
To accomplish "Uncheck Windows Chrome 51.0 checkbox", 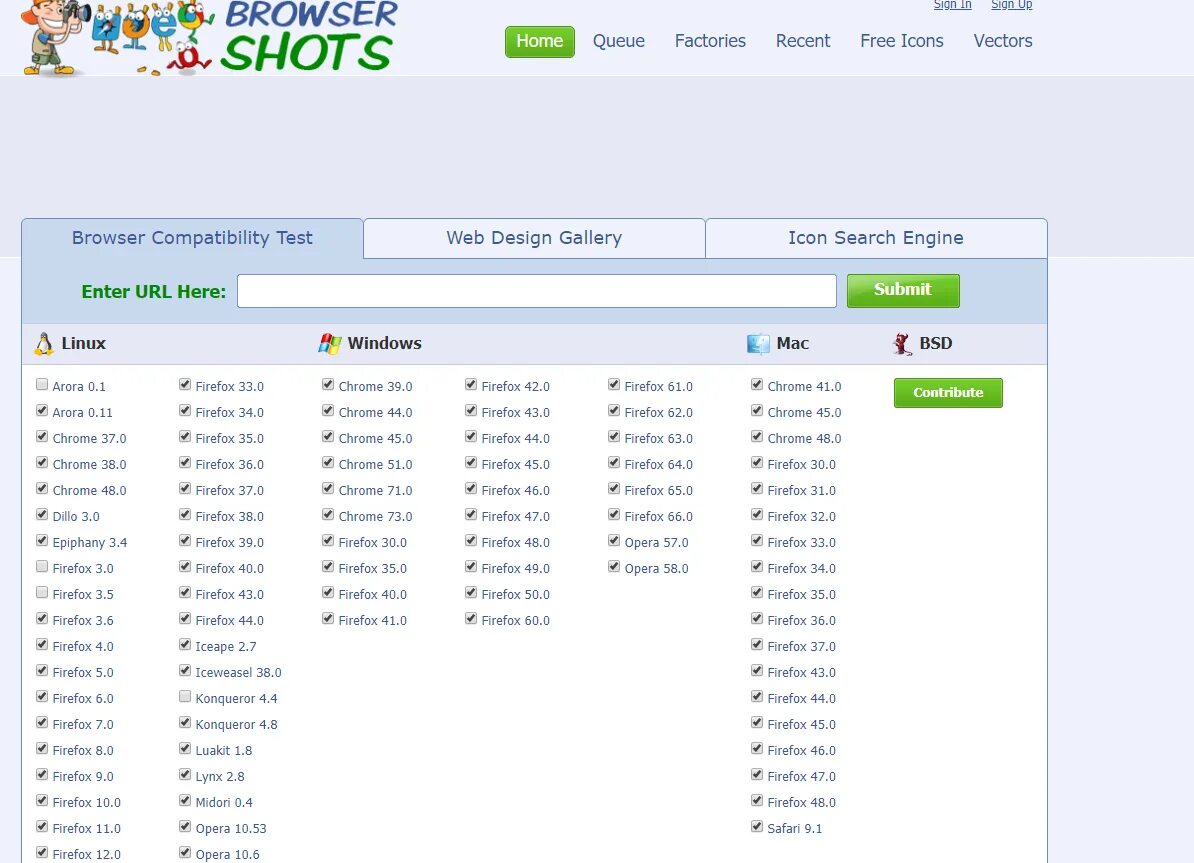I will [x=328, y=462].
